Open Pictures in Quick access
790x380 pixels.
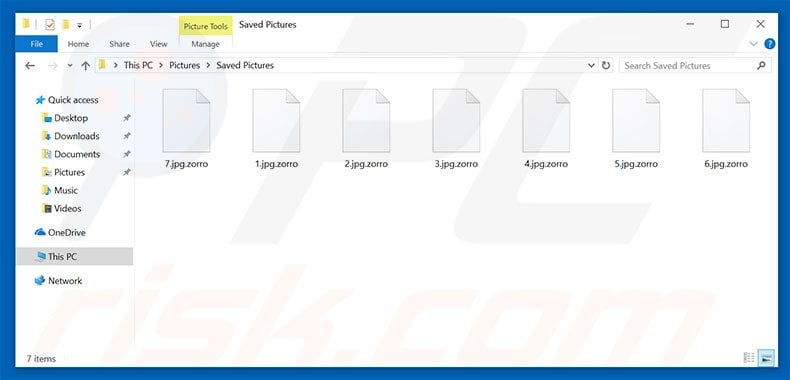tap(69, 172)
